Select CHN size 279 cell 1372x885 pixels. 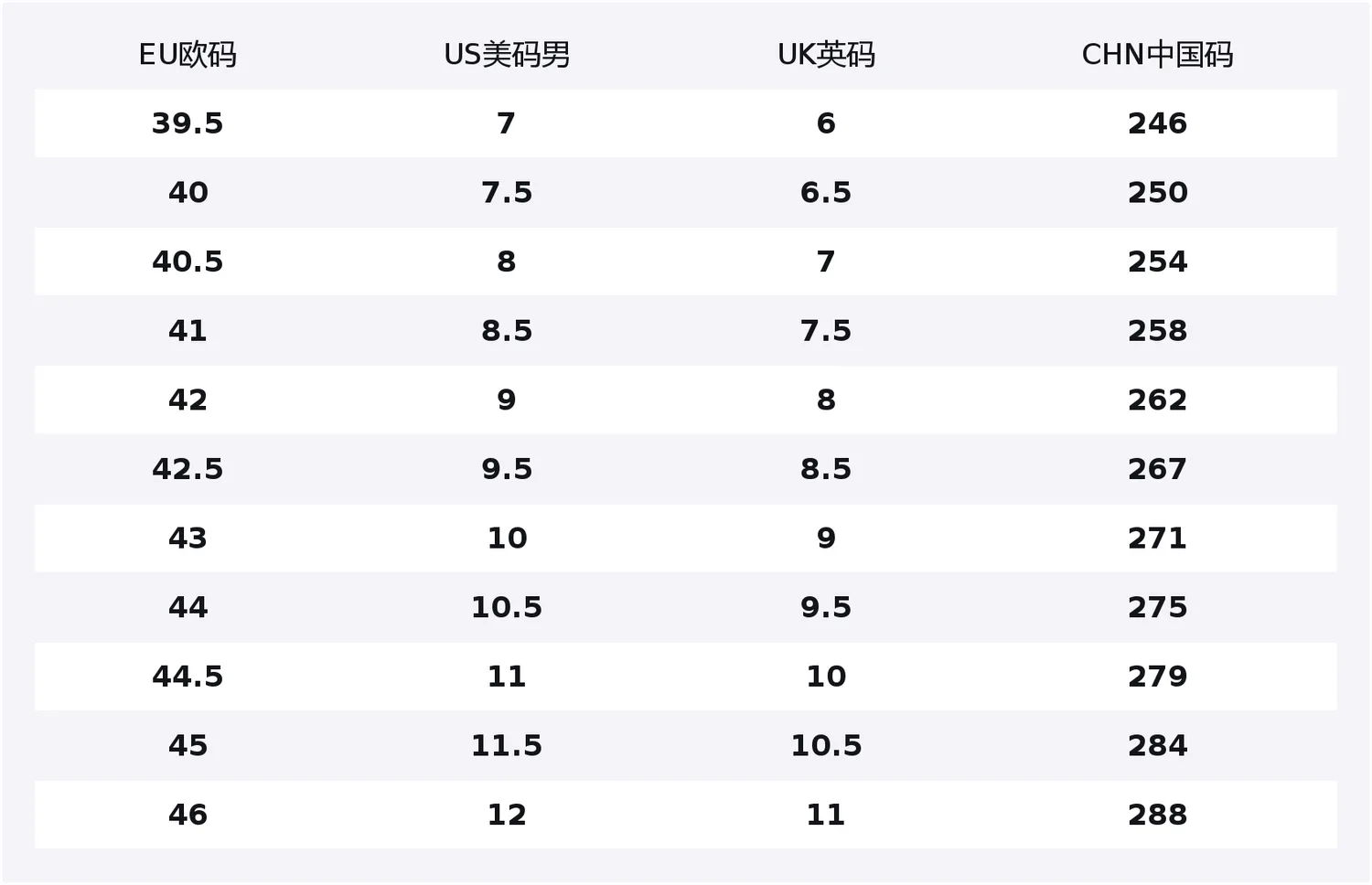point(1157,677)
